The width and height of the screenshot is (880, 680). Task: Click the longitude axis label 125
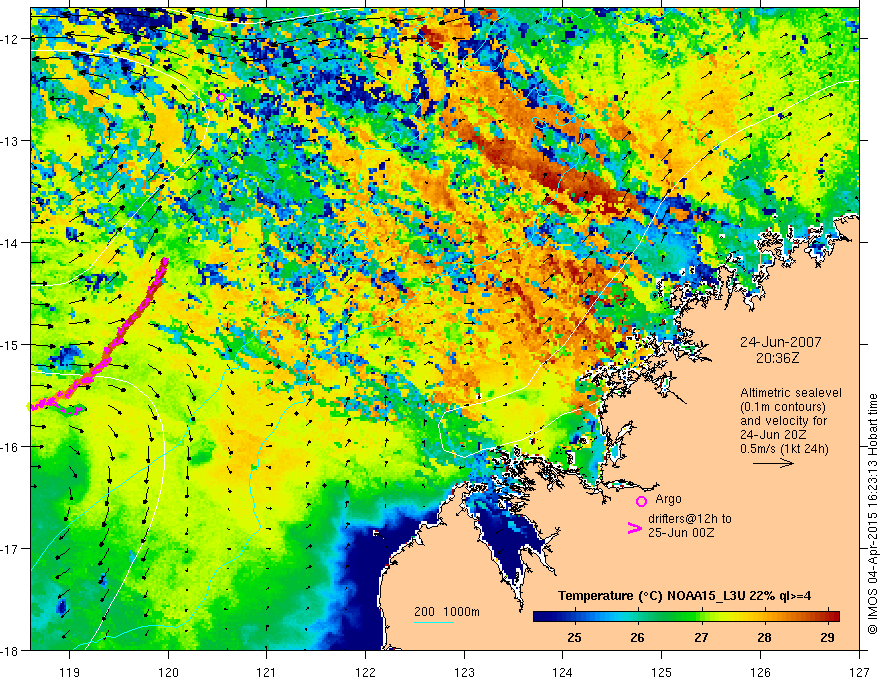tap(662, 672)
